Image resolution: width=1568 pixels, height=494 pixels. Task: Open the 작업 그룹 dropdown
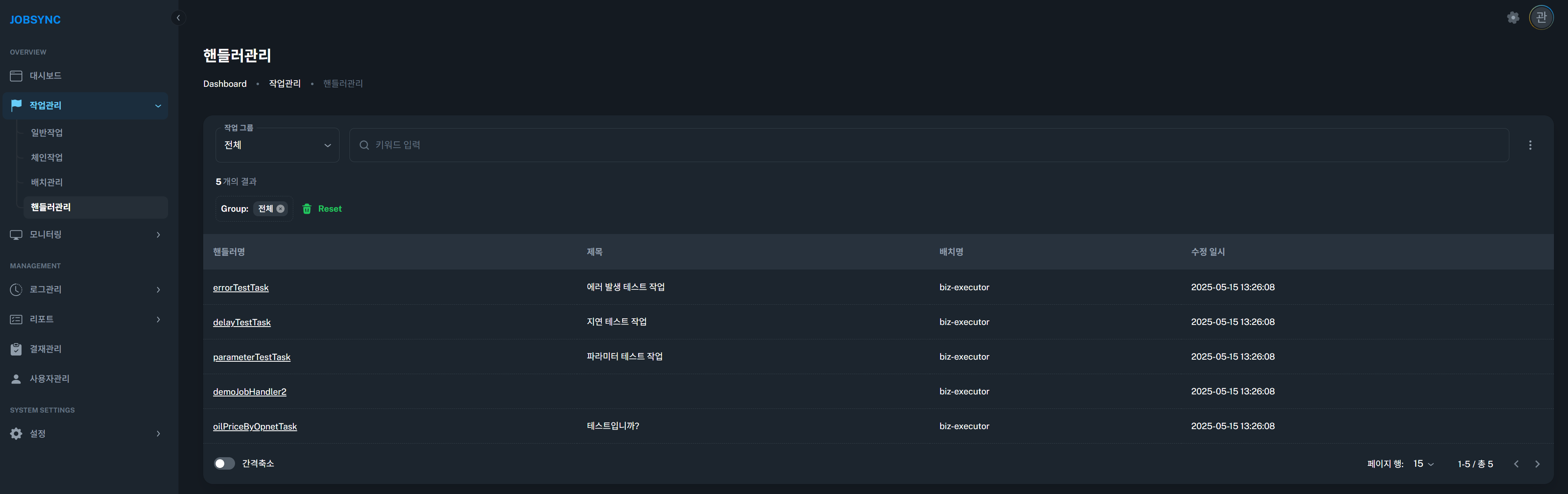pyautogui.click(x=278, y=145)
